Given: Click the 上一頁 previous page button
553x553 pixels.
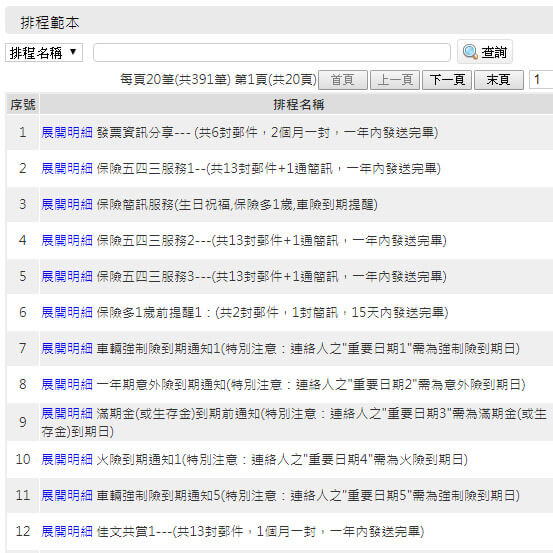Looking at the screenshot, I should click(395, 80).
